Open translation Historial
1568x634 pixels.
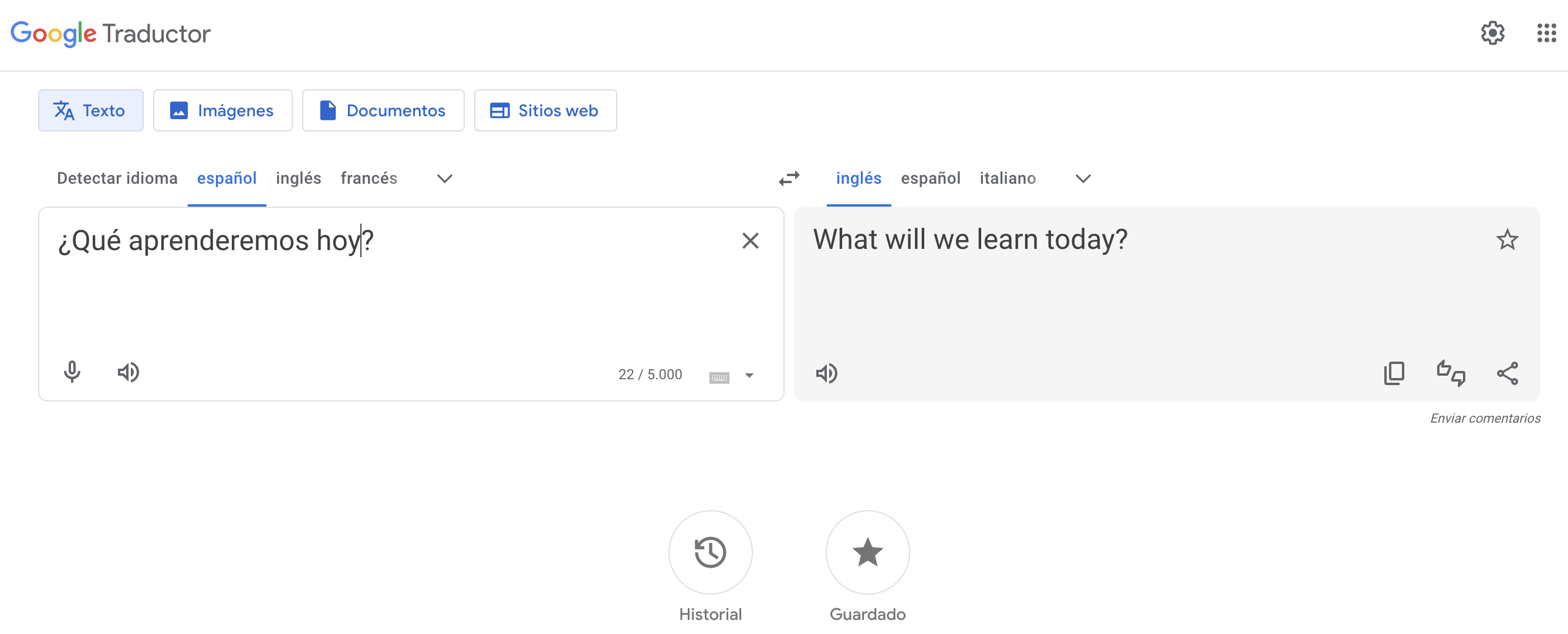pos(710,552)
